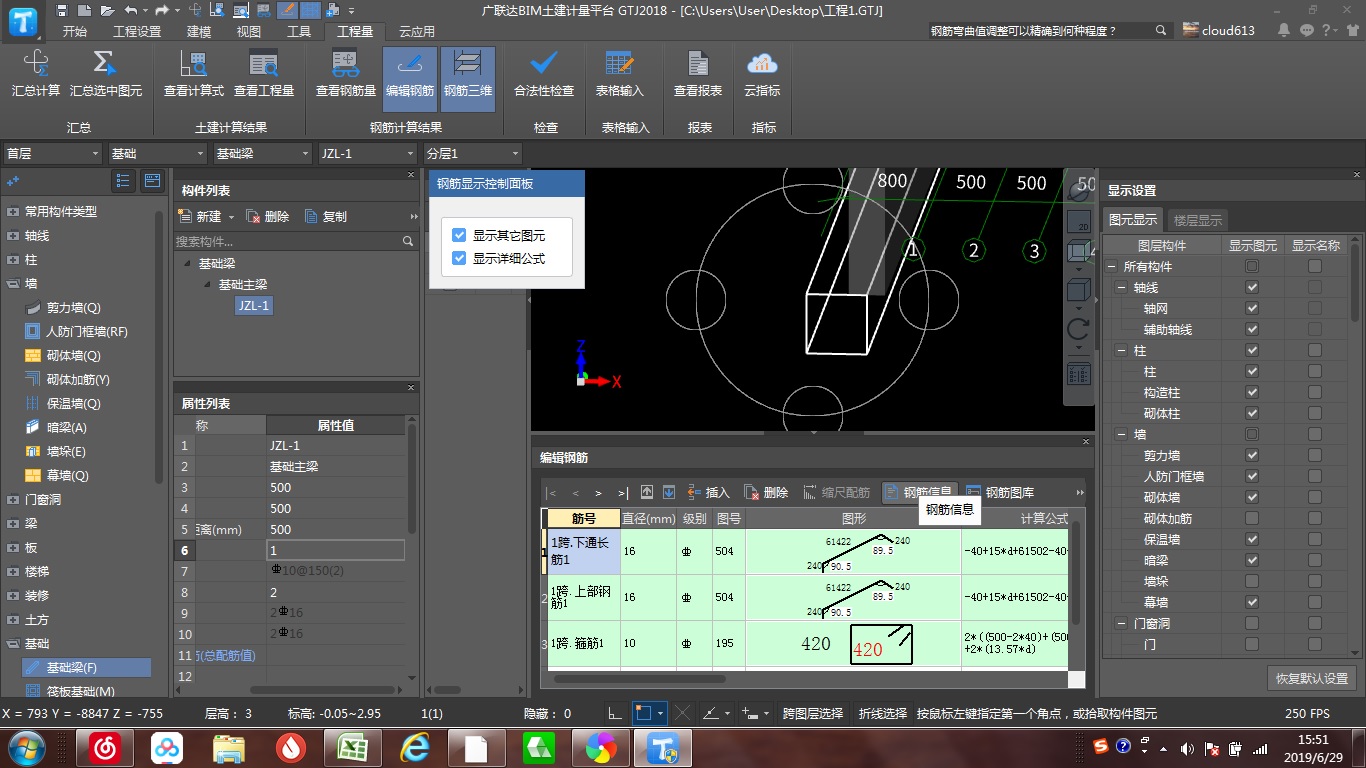Open 表格输入 tool
This screenshot has width=1366, height=768.
620,73
